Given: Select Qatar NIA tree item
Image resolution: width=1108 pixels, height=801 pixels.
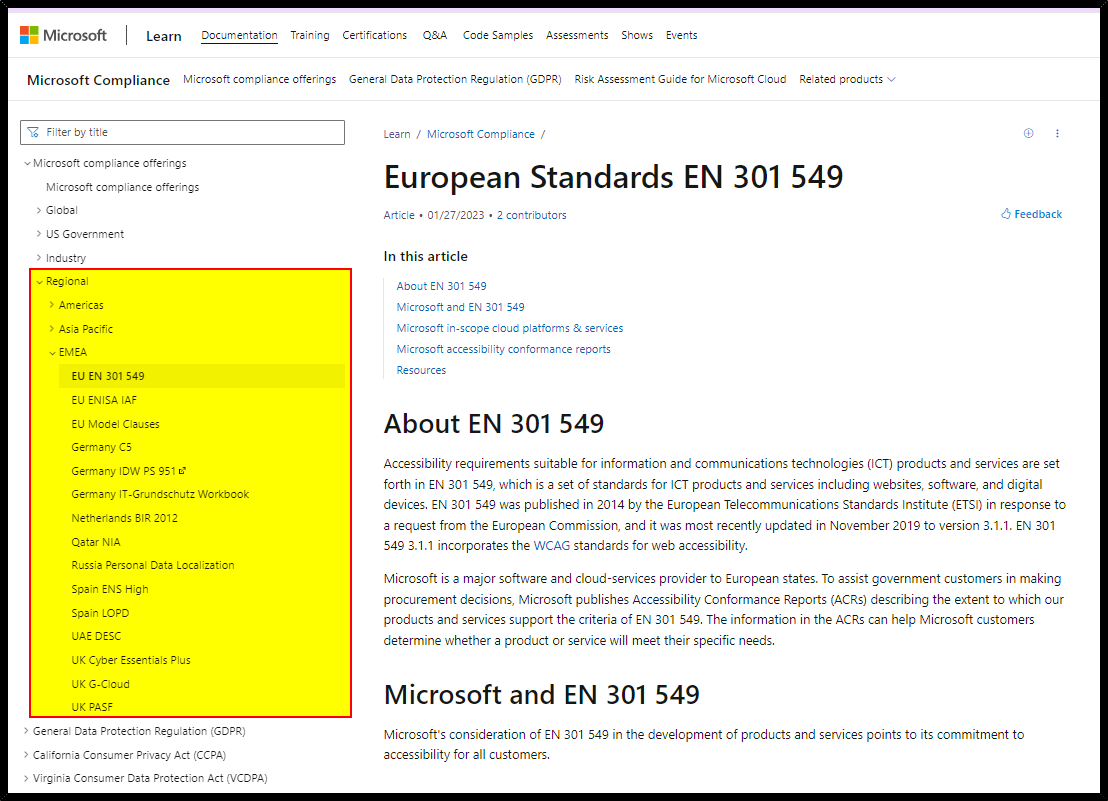Looking at the screenshot, I should pyautogui.click(x=95, y=542).
